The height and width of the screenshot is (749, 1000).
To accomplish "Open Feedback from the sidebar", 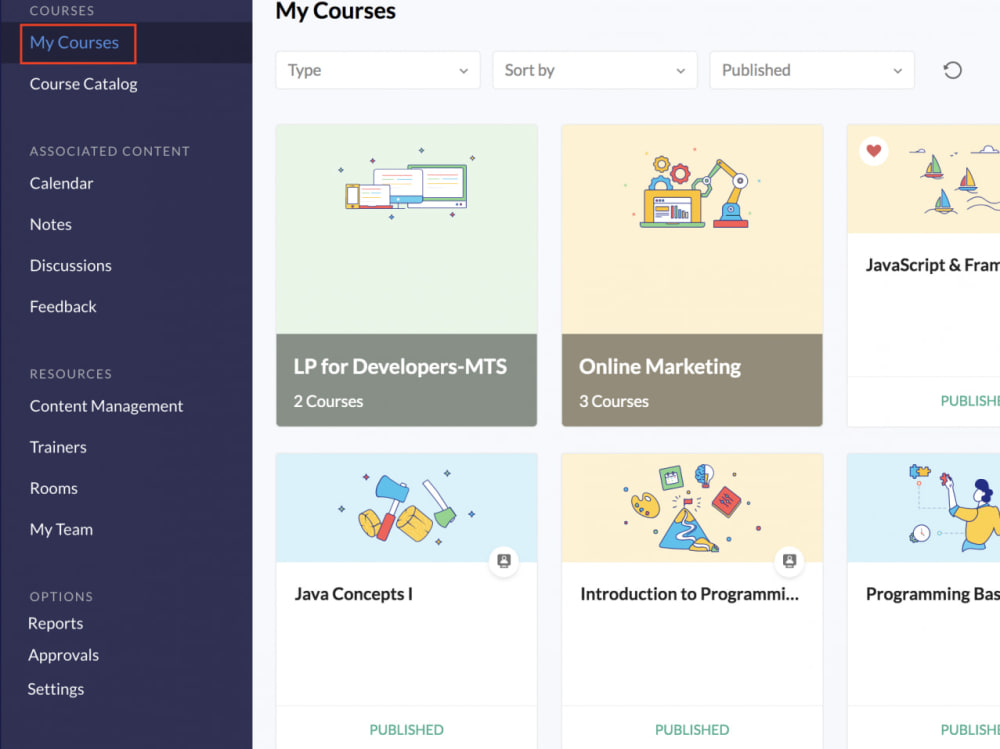I will pos(62,307).
